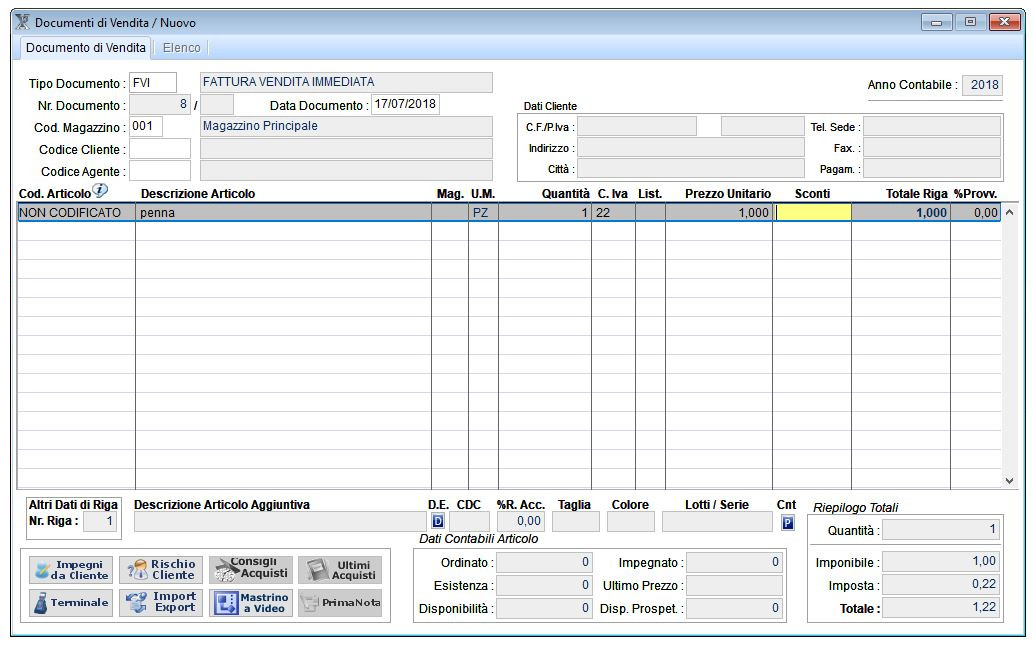The image size is (1034, 647).
Task: Open Rischio Cliente
Action: pos(161,570)
